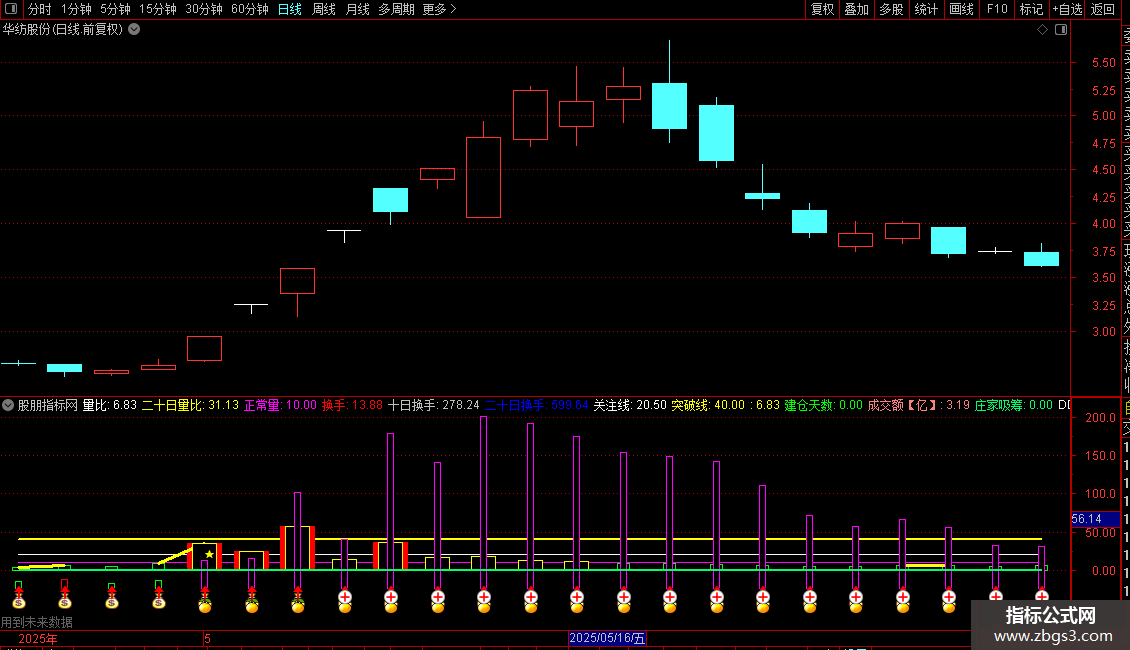Open the 多股 multi-stock view
The width and height of the screenshot is (1130, 650).
click(891, 9)
